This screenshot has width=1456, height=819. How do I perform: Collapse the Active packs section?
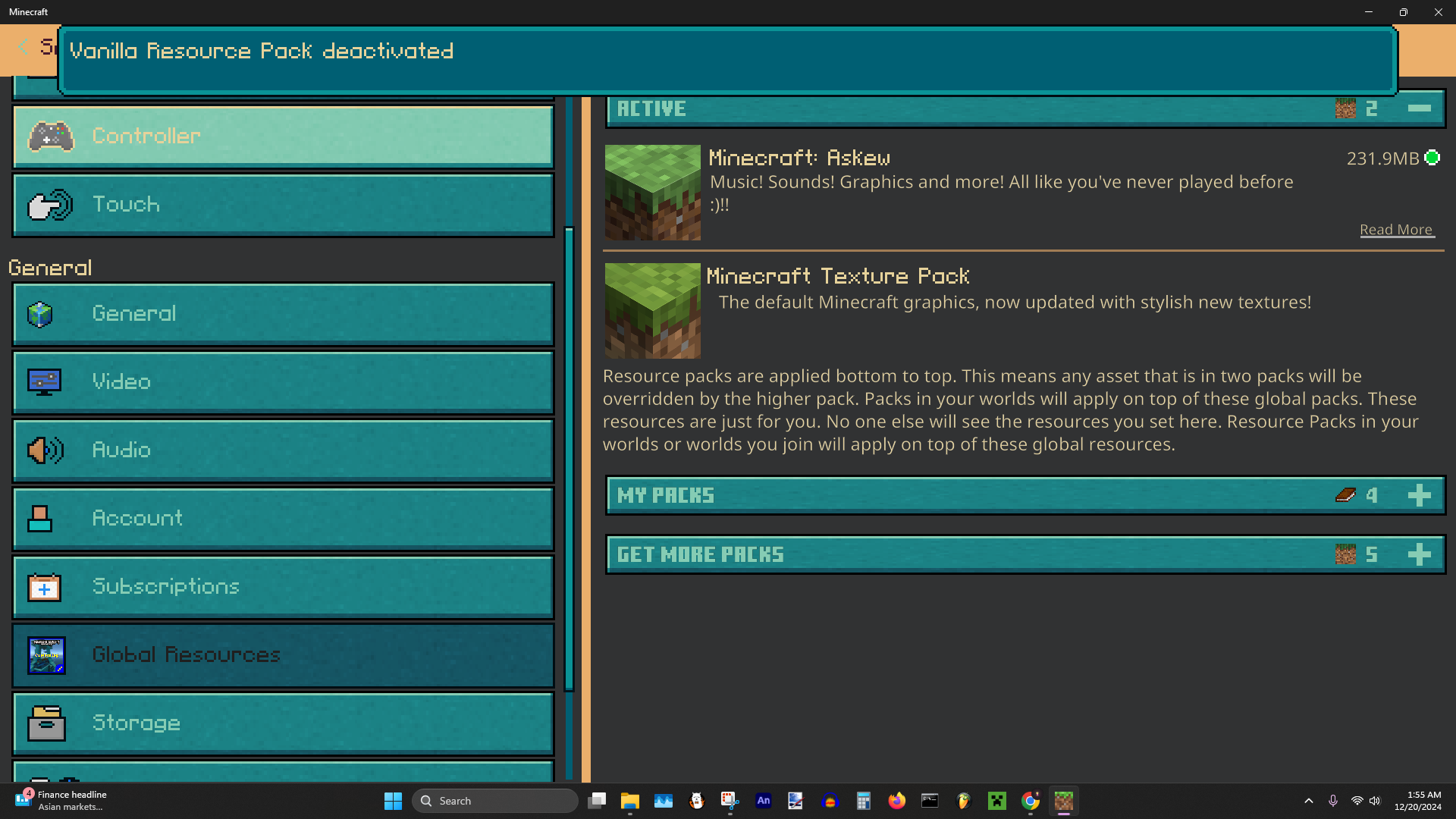pos(1419,108)
